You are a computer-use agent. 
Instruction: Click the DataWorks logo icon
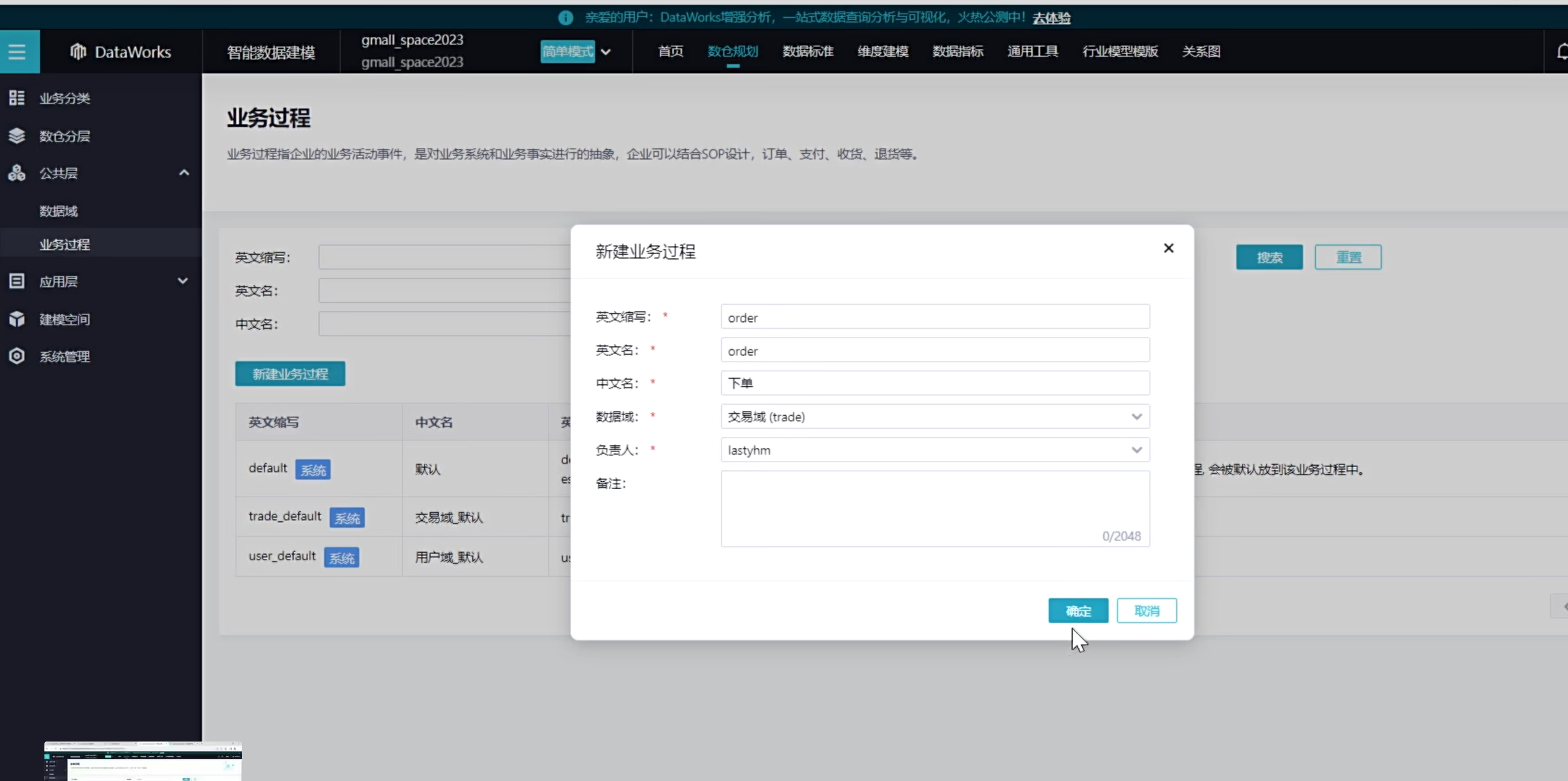pyautogui.click(x=78, y=52)
